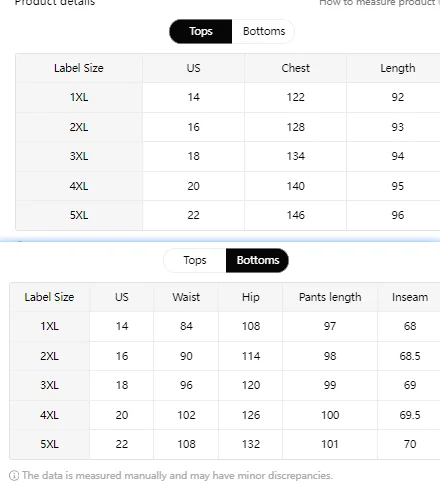Click the Hip column header
440x490 pixels.
tap(251, 297)
